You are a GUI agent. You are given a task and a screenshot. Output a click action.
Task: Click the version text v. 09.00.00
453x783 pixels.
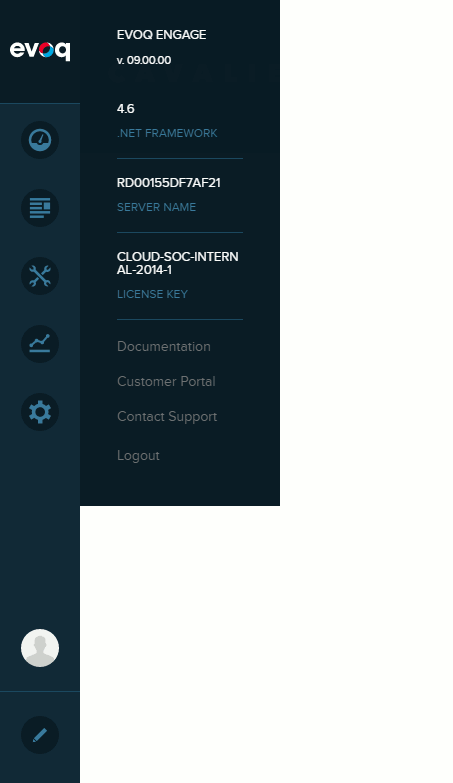pos(144,60)
